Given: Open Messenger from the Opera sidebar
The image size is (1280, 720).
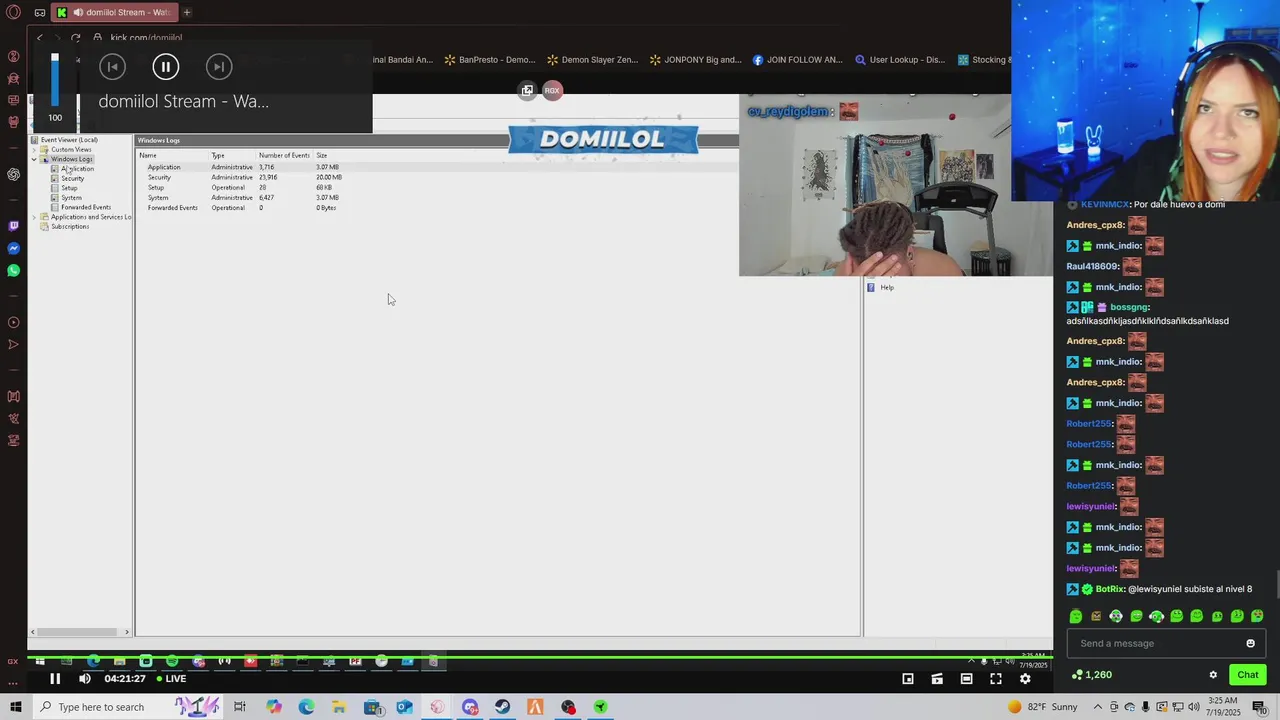Looking at the screenshot, I should pos(14,248).
